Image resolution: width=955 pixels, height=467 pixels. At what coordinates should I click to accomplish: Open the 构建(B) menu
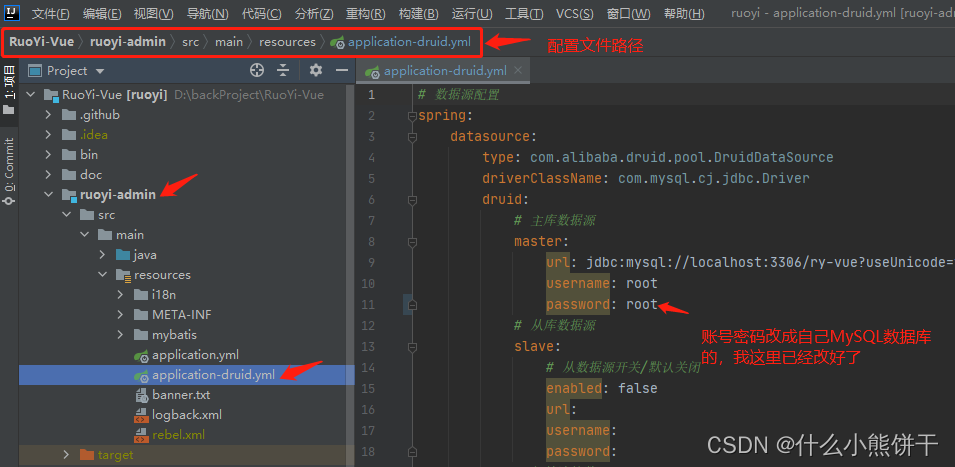tap(418, 13)
